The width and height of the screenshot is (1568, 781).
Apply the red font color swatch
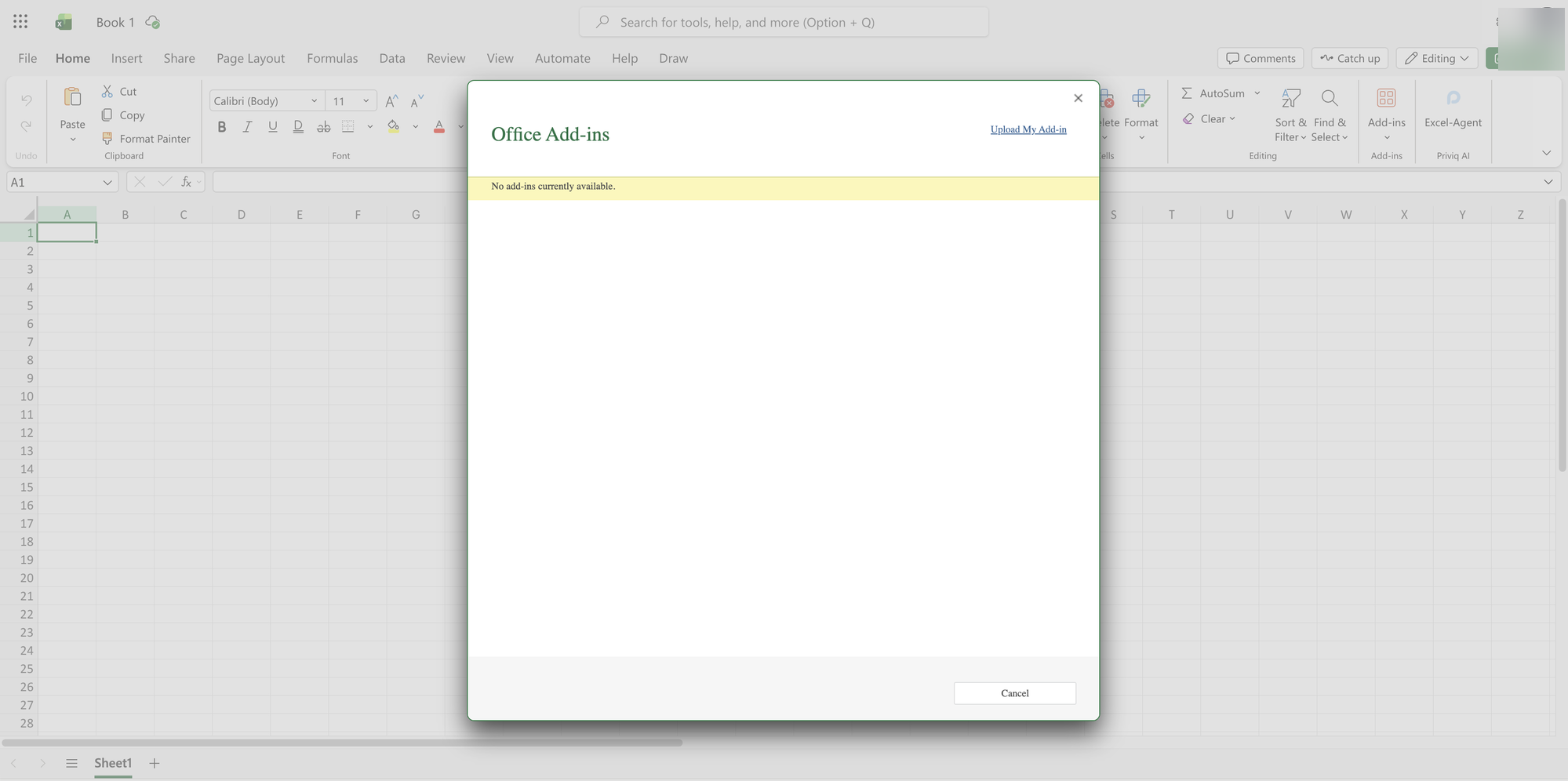point(438,126)
